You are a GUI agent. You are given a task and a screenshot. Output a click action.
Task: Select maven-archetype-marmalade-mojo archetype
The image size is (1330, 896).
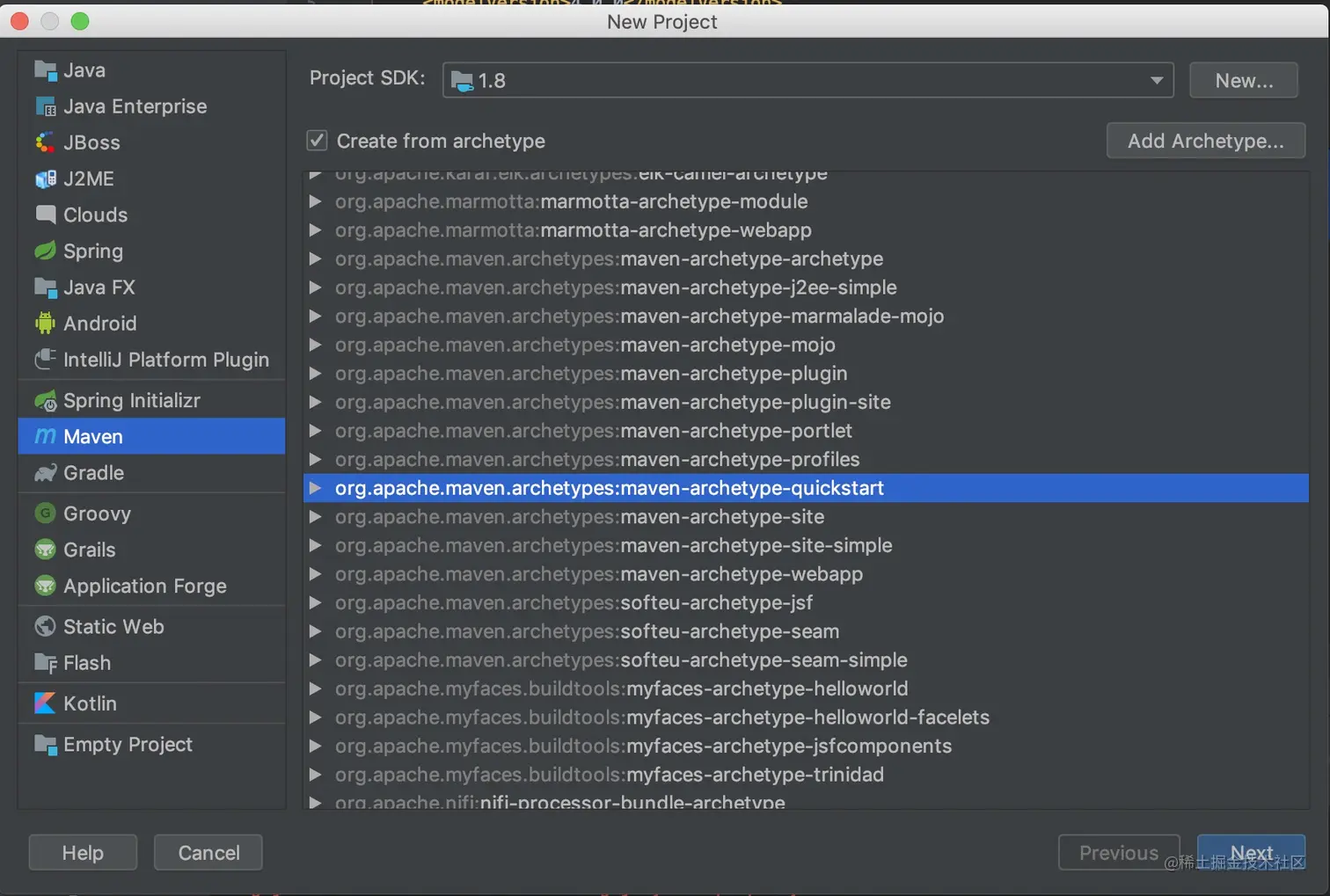click(806, 316)
